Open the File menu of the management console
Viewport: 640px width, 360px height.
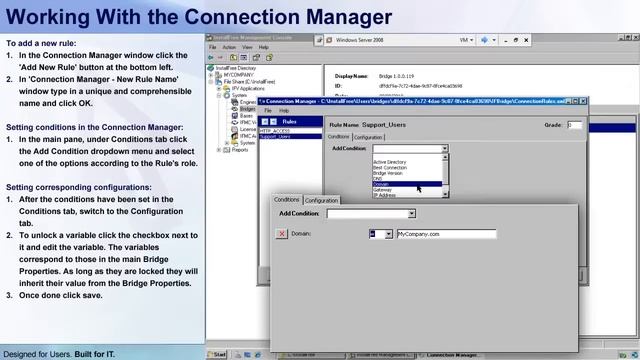[213, 47]
